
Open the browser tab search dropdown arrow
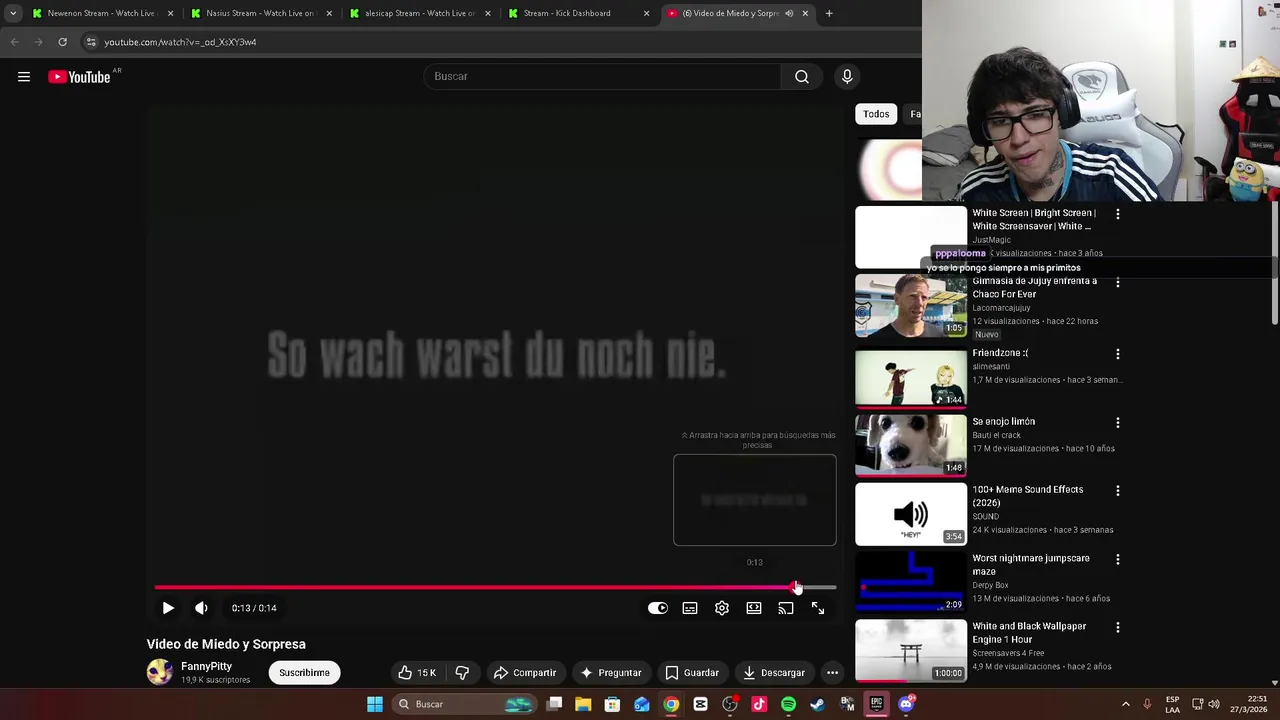(x=13, y=13)
